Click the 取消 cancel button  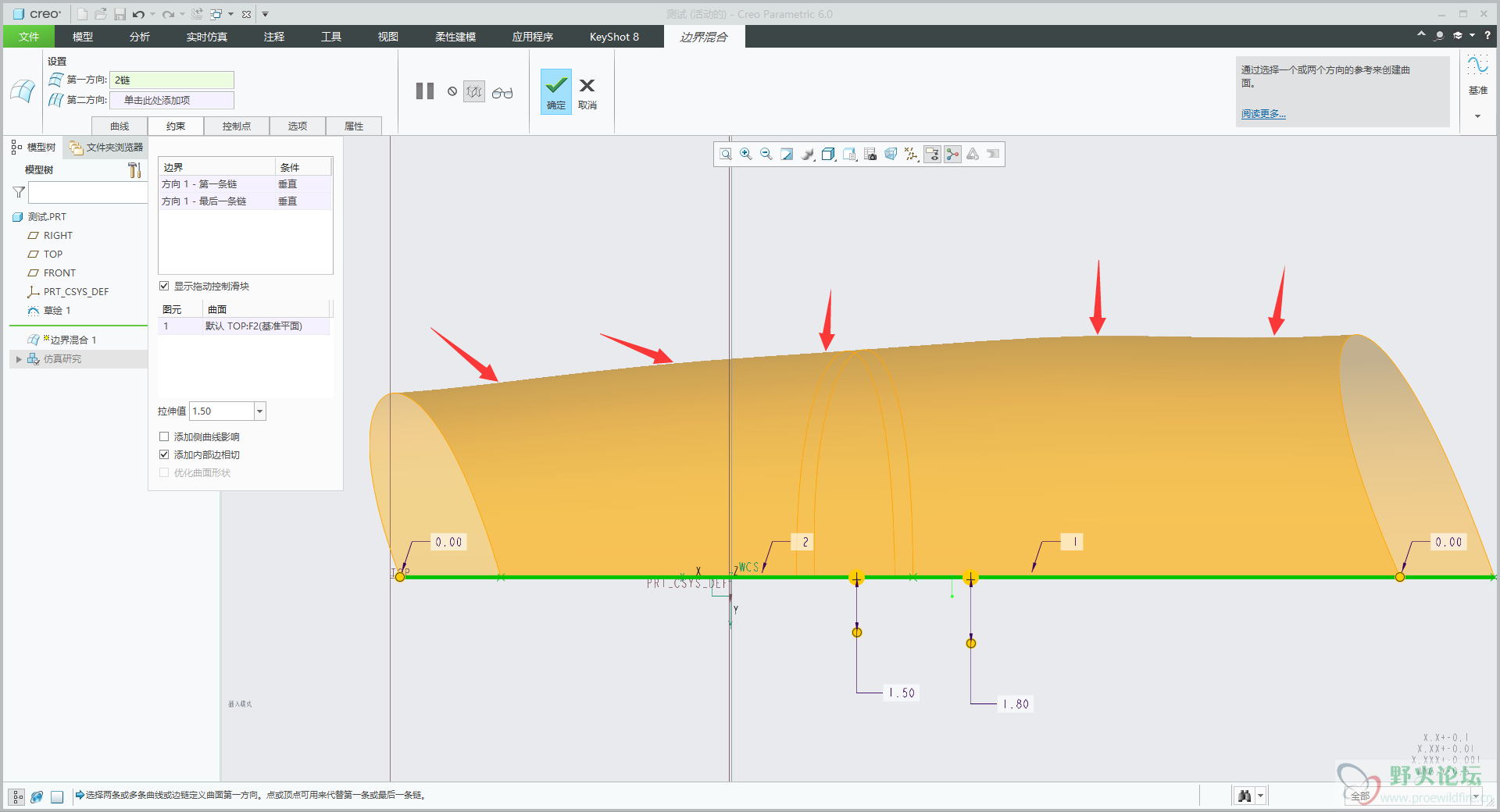point(587,93)
